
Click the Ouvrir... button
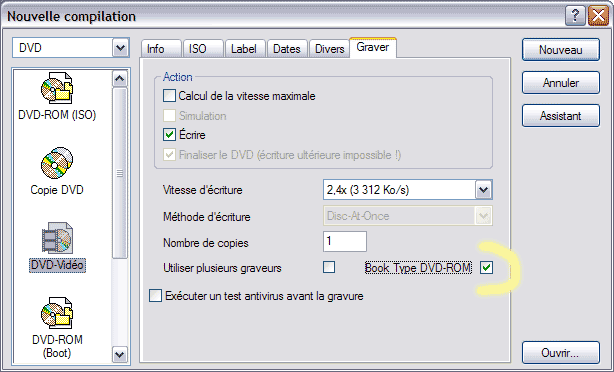coord(561,353)
